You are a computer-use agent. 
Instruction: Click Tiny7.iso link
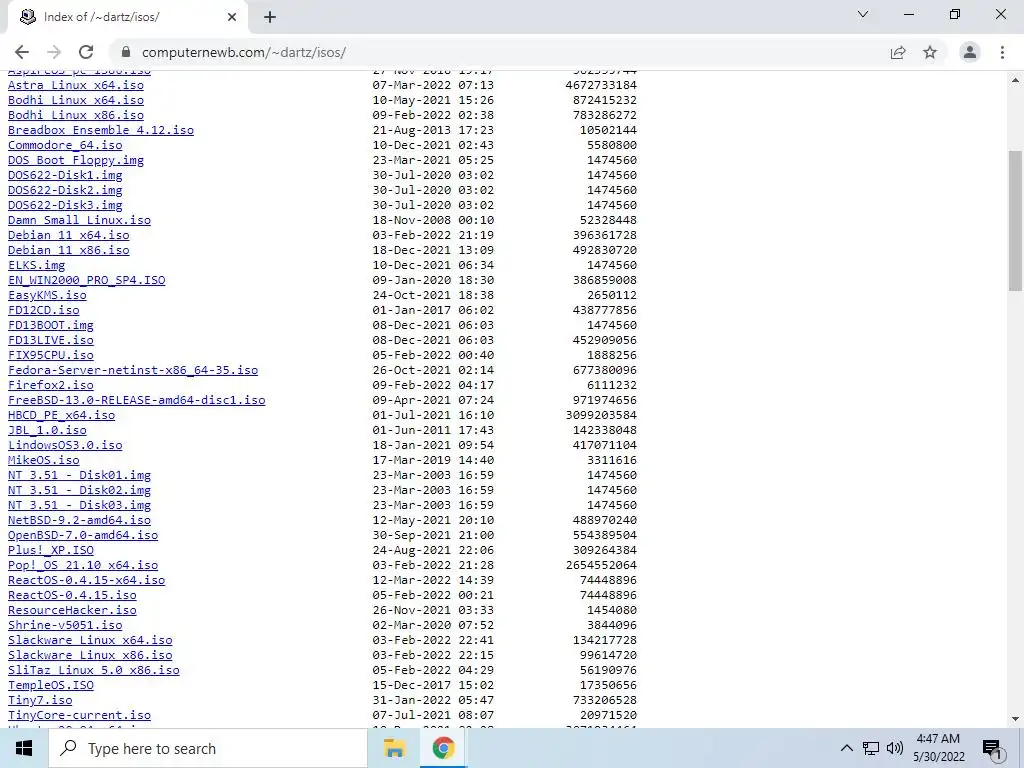coord(40,701)
